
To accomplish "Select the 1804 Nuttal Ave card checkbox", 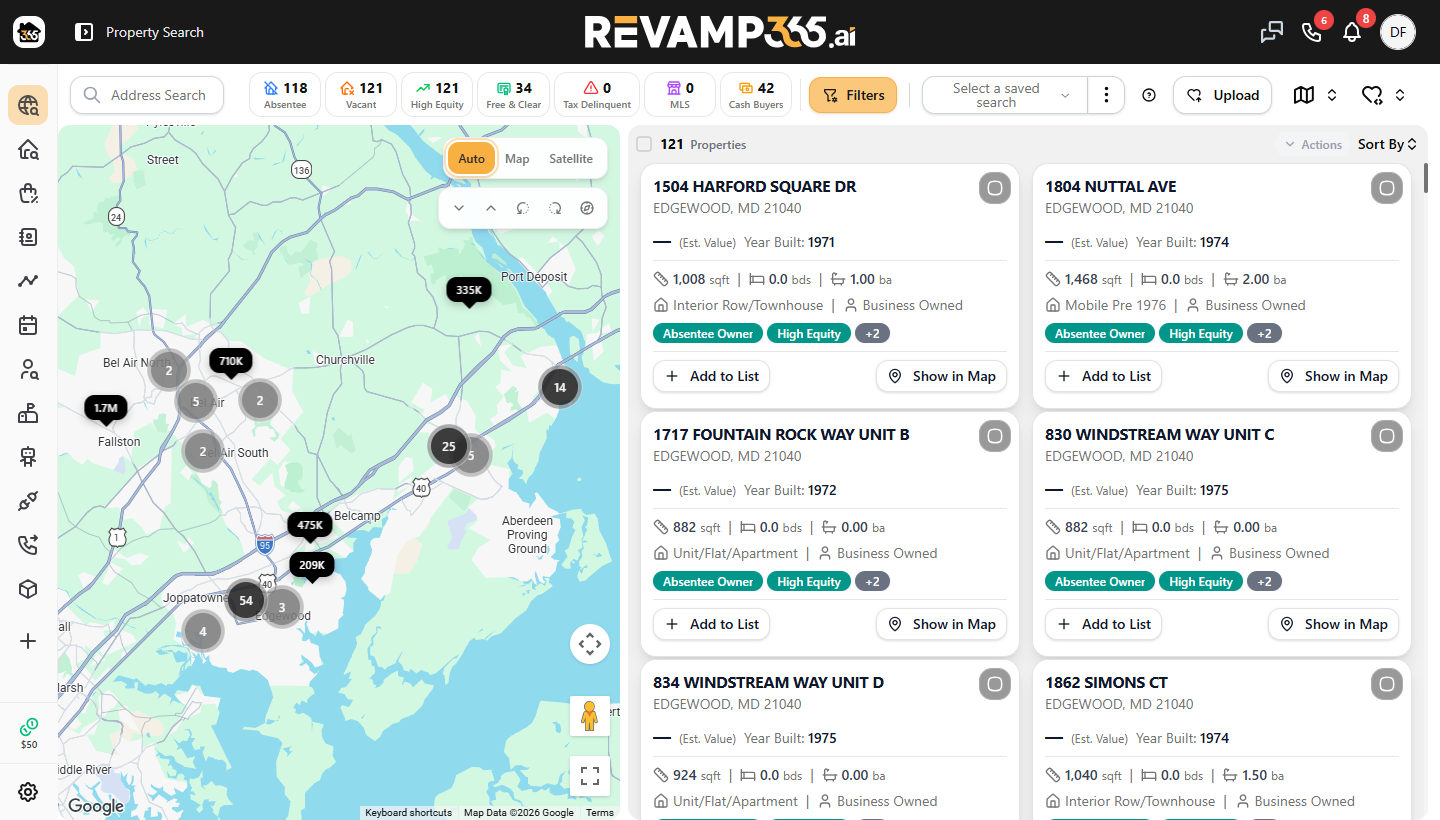I will coord(1386,188).
